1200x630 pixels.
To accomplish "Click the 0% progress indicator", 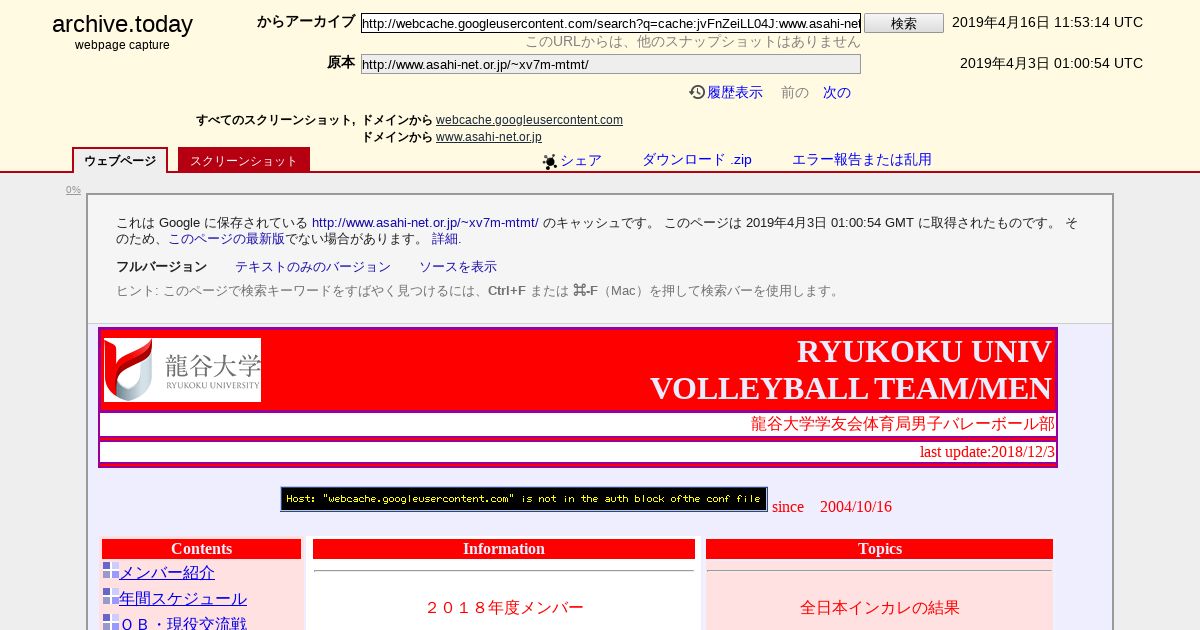I will 74,190.
